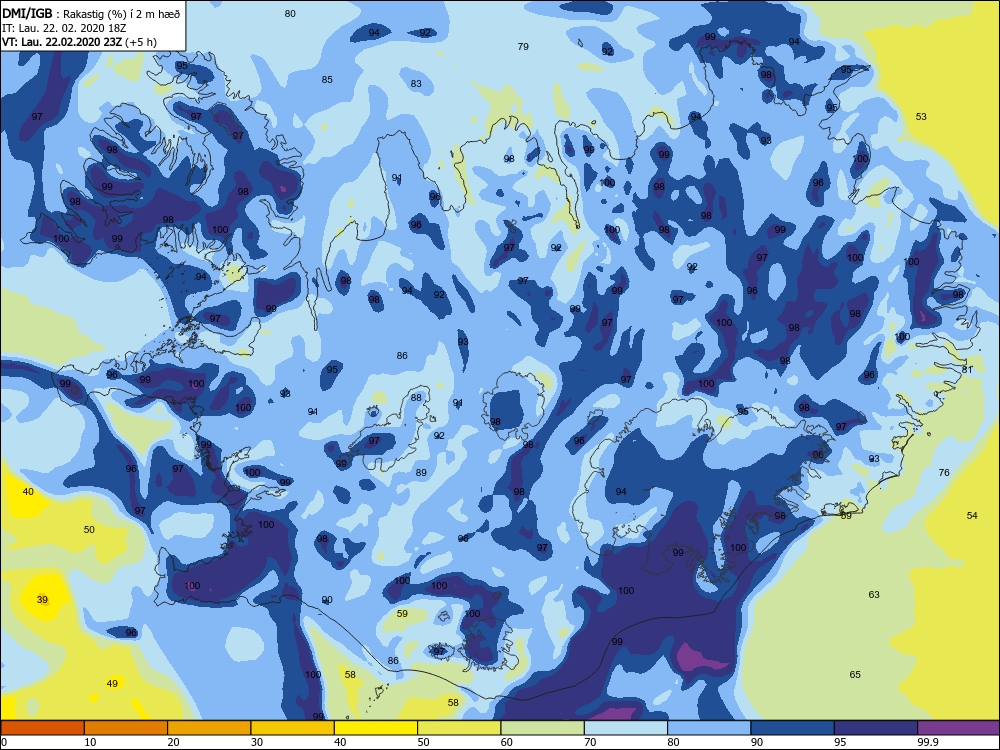Pick the 95–99.9 indigo legend swatch
This screenshot has width=1000, height=750.
[876, 728]
